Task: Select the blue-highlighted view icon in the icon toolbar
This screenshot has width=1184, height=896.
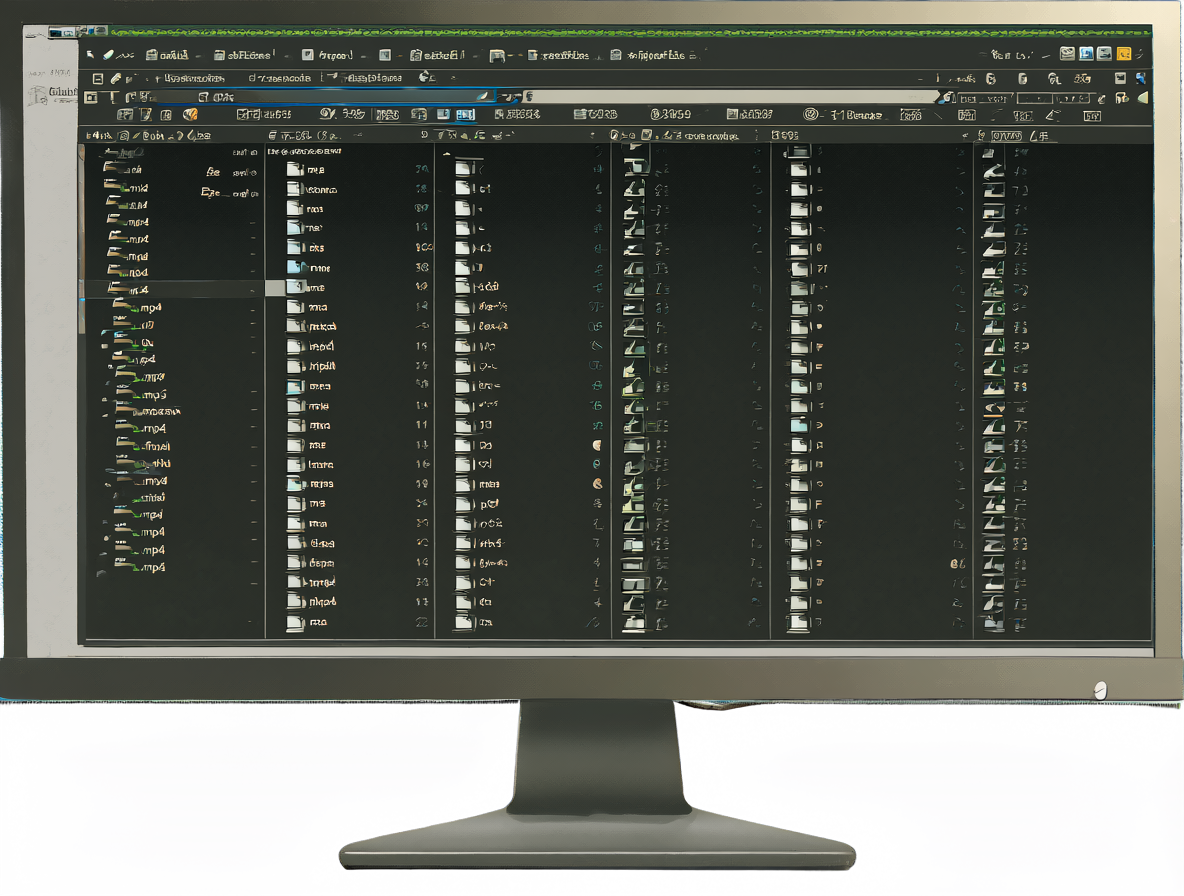Action: coord(465,115)
